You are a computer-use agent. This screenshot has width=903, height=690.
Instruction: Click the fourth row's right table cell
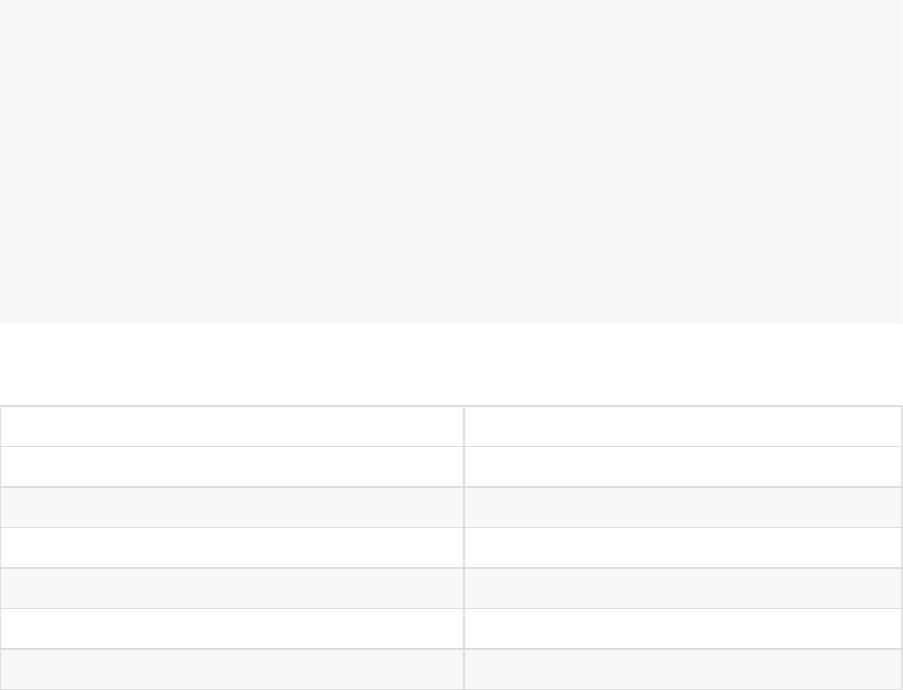683,547
